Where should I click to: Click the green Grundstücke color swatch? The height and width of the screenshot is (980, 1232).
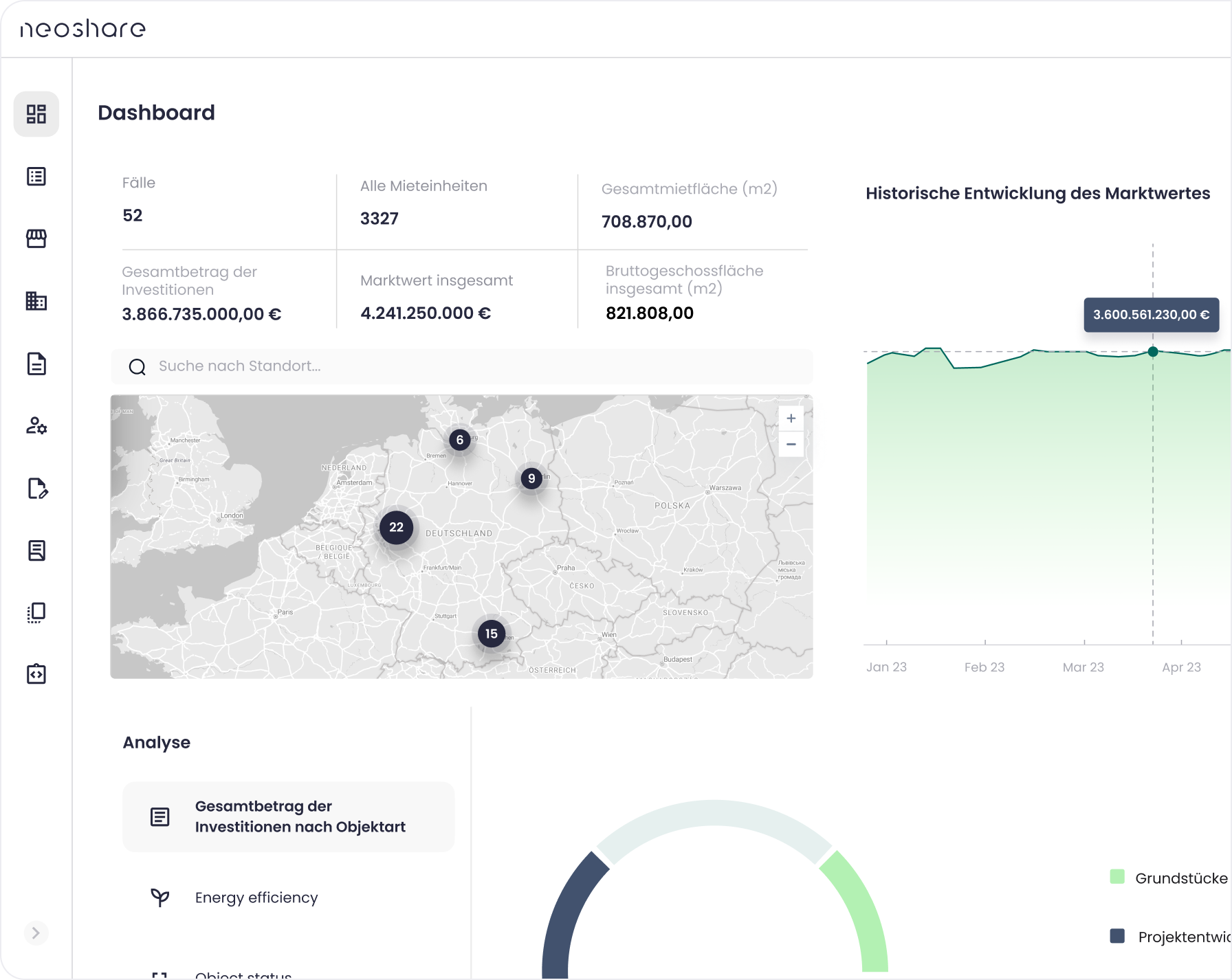pos(1118,877)
